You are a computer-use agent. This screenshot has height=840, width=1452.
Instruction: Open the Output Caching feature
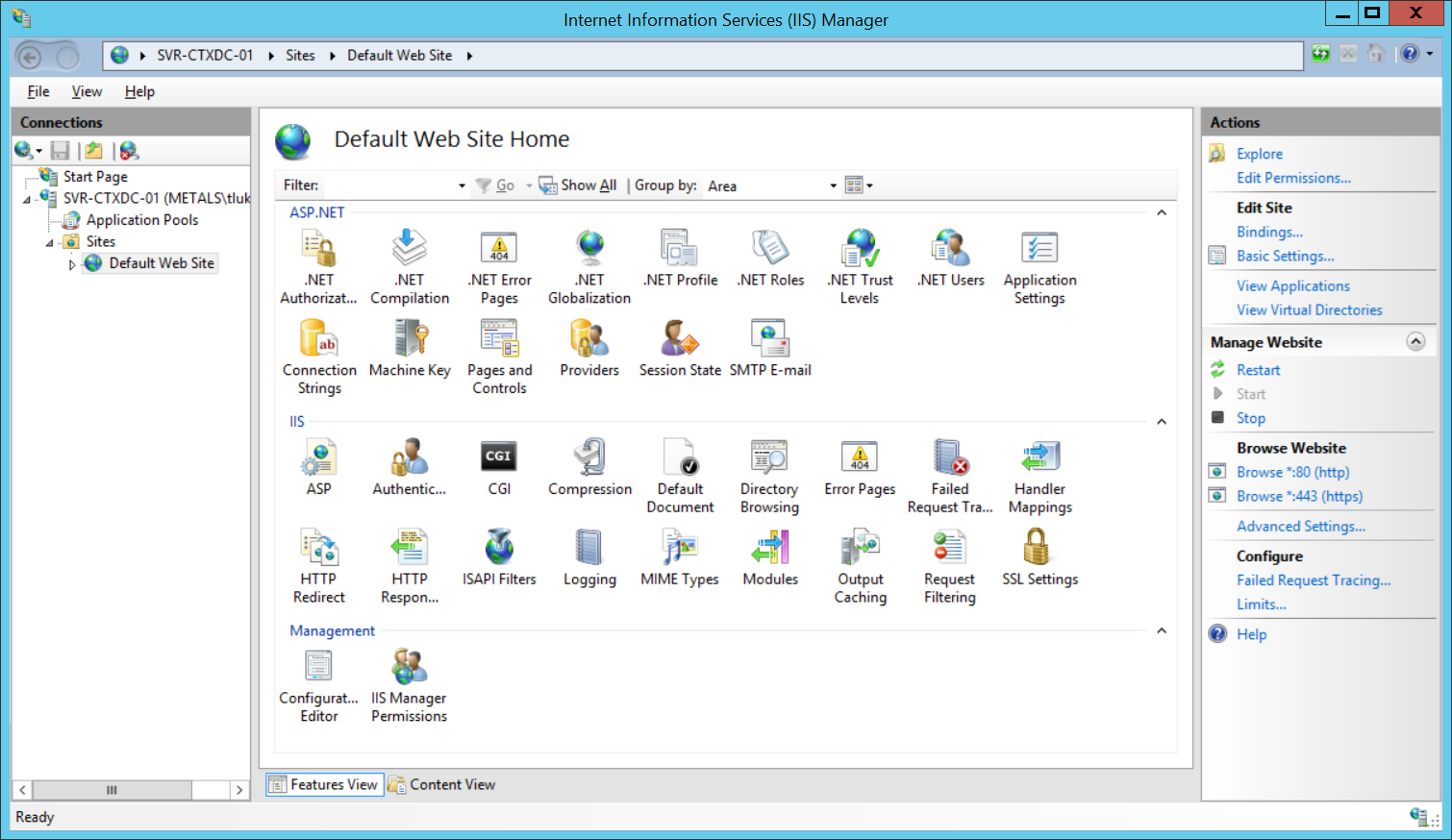[x=860, y=567]
